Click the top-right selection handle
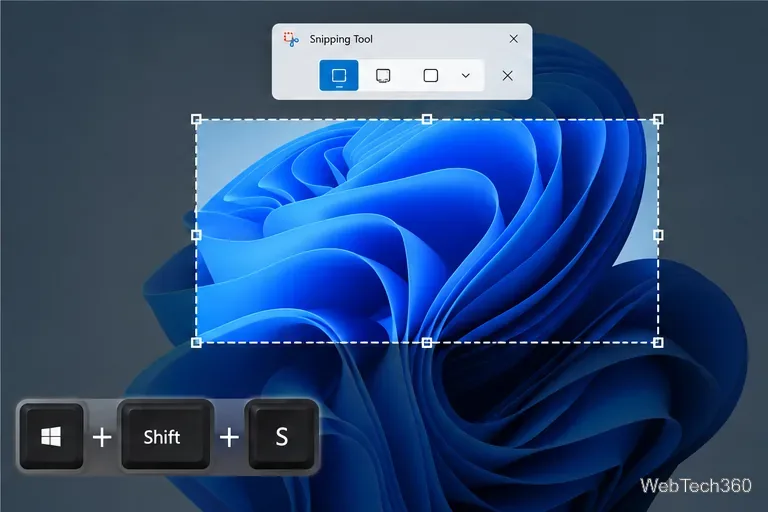This screenshot has height=512, width=768. pyautogui.click(x=658, y=119)
